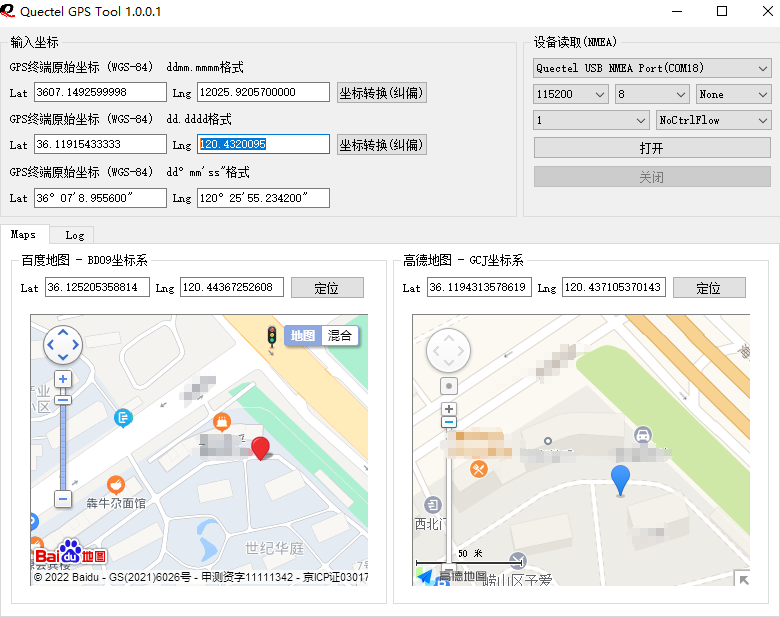This screenshot has width=780, height=617.
Task: Click the overview arrow at Gaode map corner
Action: coord(743,579)
